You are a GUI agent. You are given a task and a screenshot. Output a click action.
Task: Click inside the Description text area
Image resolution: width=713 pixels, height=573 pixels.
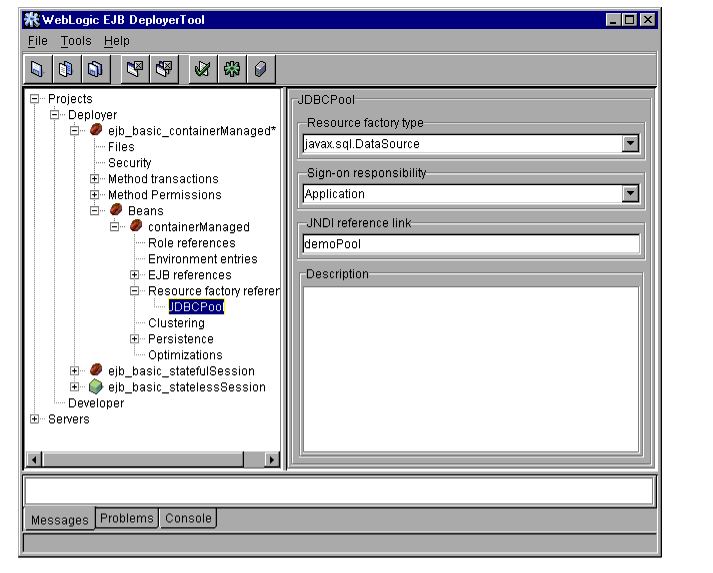[x=471, y=369]
